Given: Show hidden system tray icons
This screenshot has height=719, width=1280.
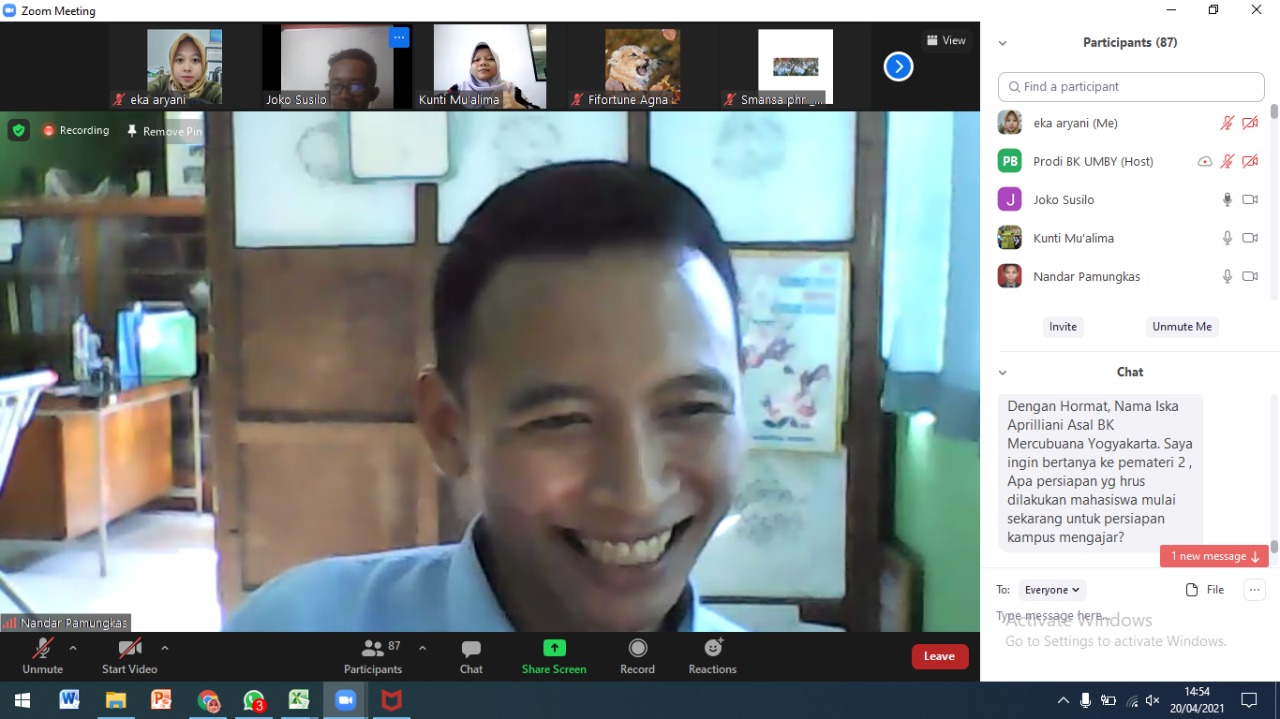Looking at the screenshot, I should [1063, 700].
